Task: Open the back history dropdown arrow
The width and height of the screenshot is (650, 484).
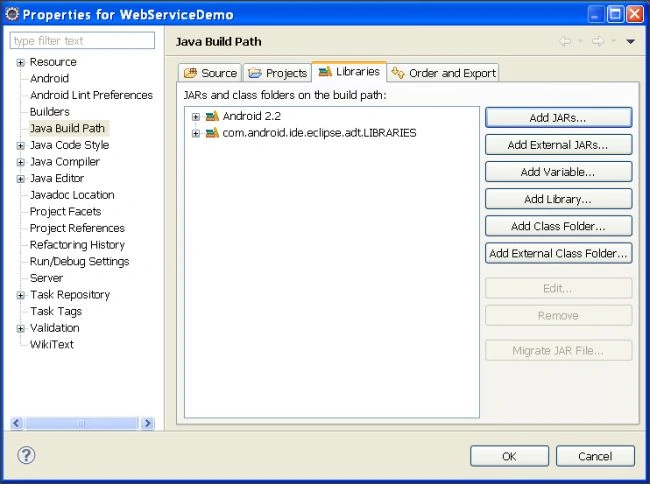Action: click(580, 41)
